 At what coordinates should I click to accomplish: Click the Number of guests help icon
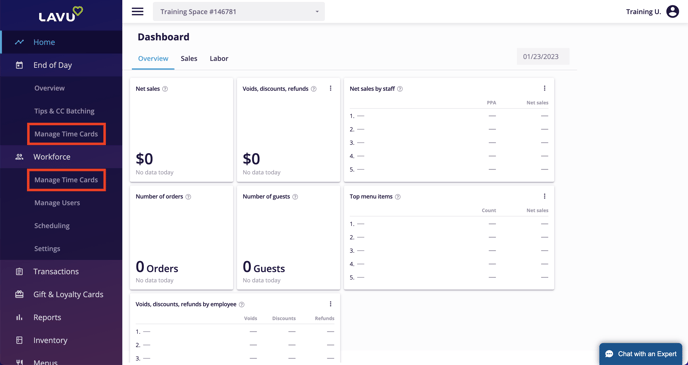click(x=295, y=197)
